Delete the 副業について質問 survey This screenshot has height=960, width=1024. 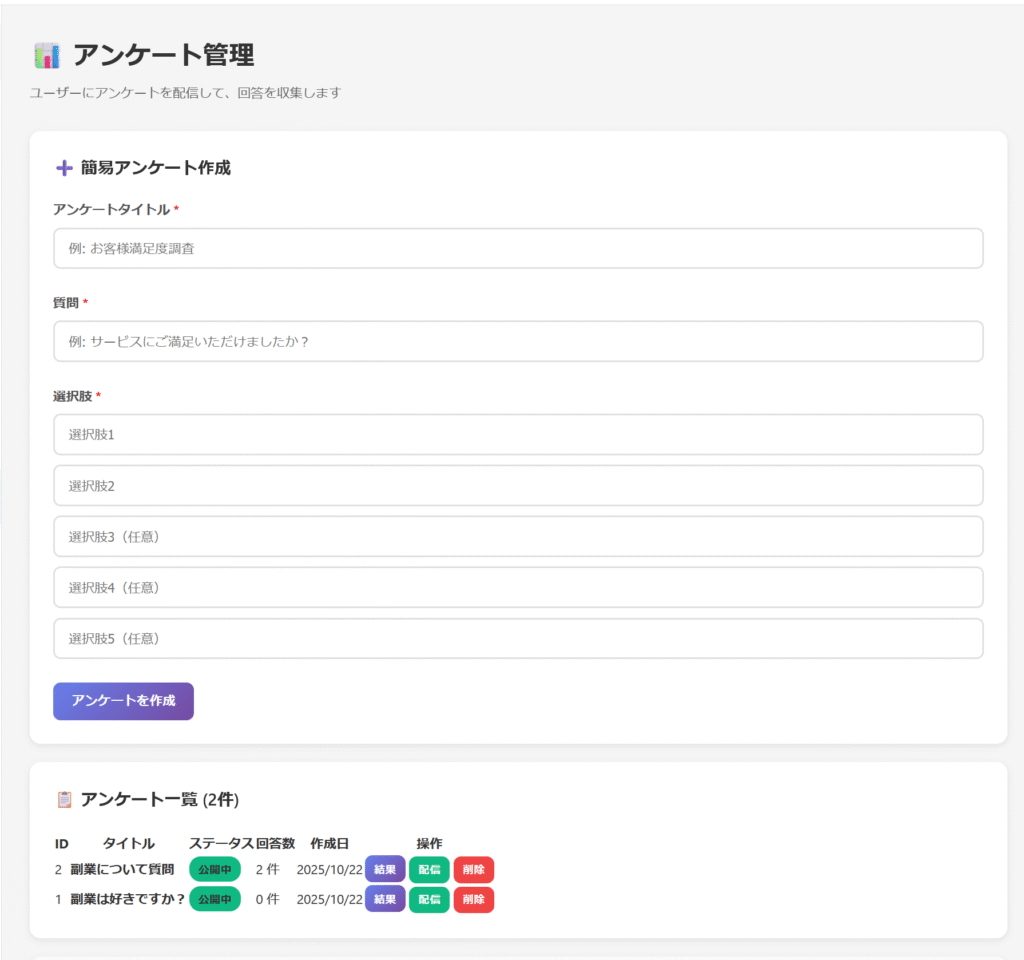[x=474, y=870]
